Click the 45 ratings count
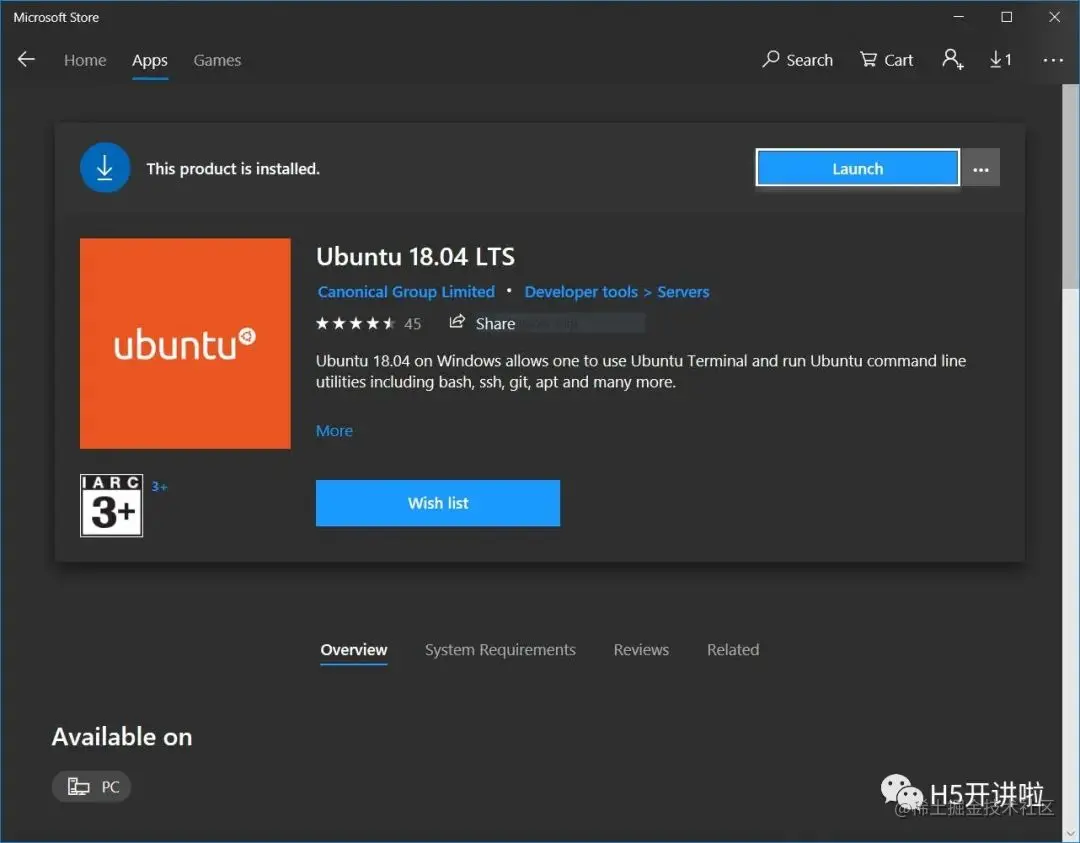 [x=413, y=324]
